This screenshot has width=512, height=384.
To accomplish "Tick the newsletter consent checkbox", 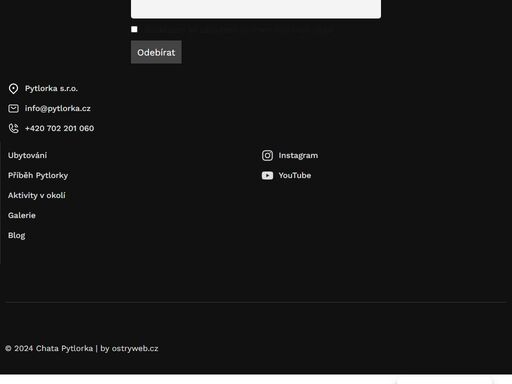I will click(x=134, y=29).
